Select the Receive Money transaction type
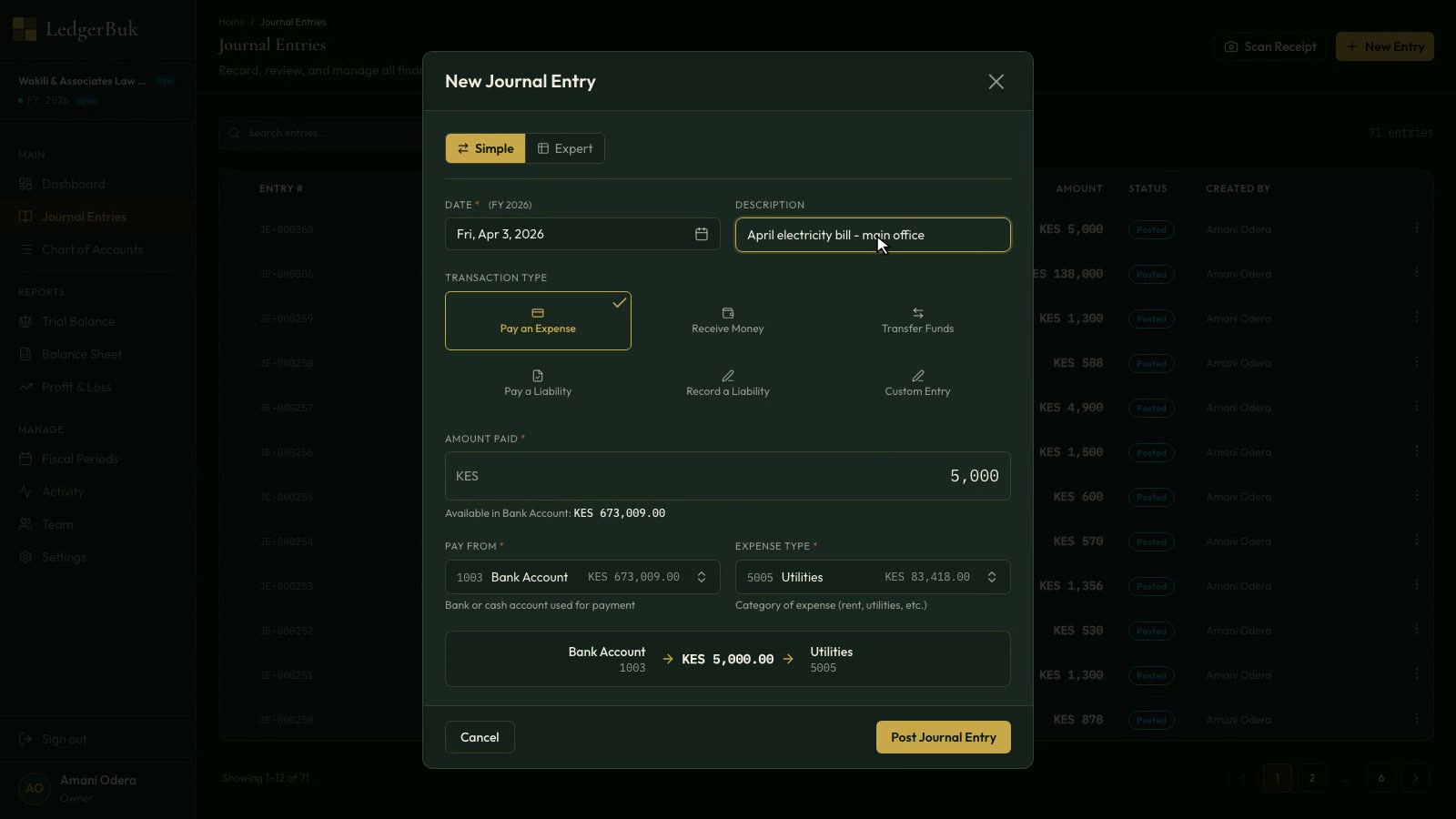The image size is (1456, 819). (x=727, y=320)
